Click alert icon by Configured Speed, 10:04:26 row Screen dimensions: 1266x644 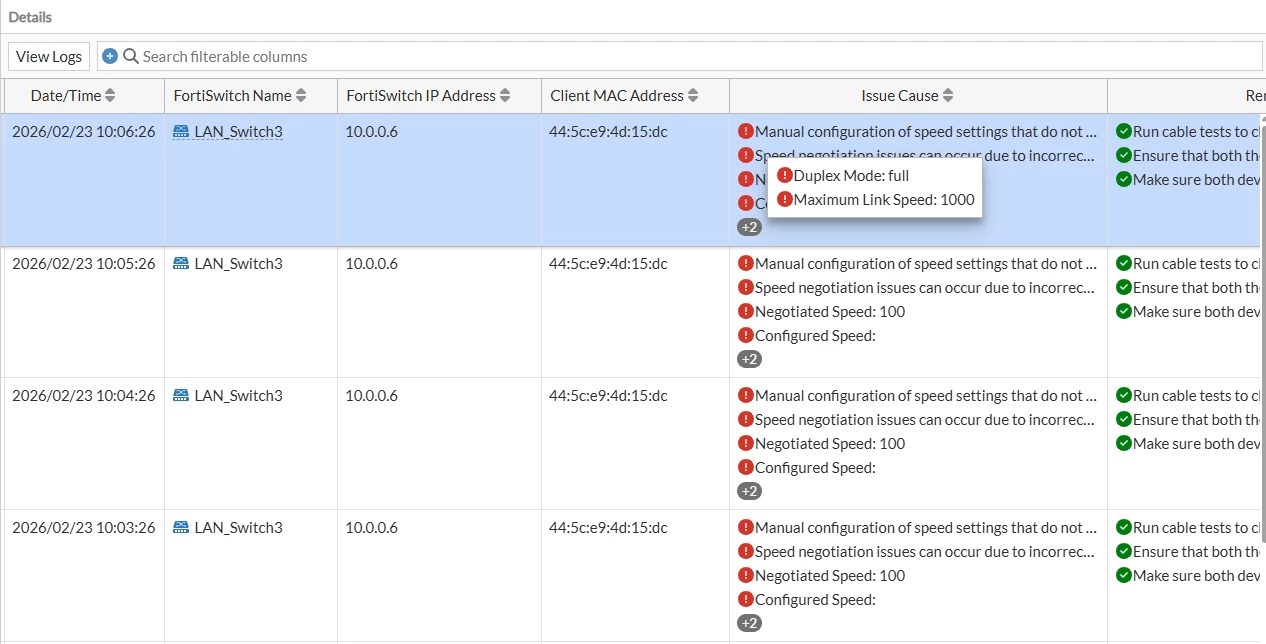click(745, 467)
